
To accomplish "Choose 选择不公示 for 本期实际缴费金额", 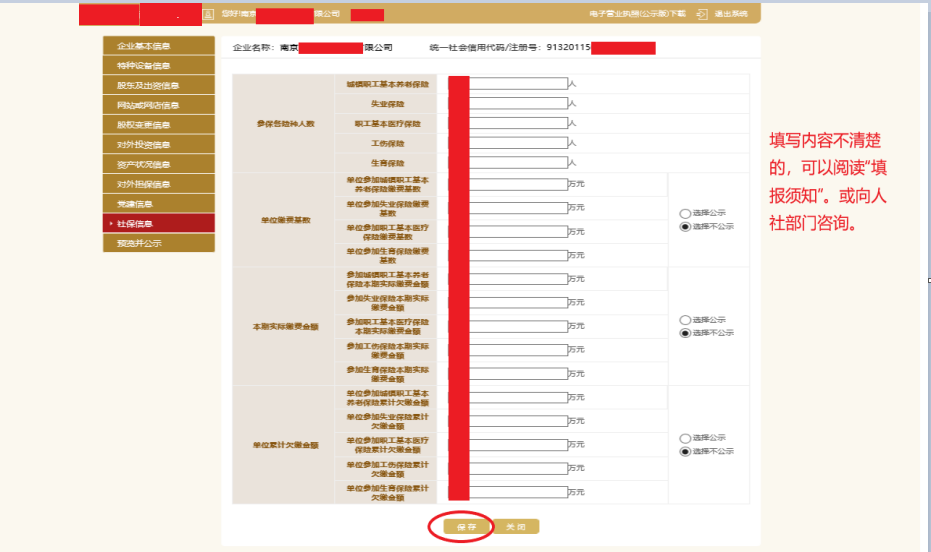I will pyautogui.click(x=685, y=333).
